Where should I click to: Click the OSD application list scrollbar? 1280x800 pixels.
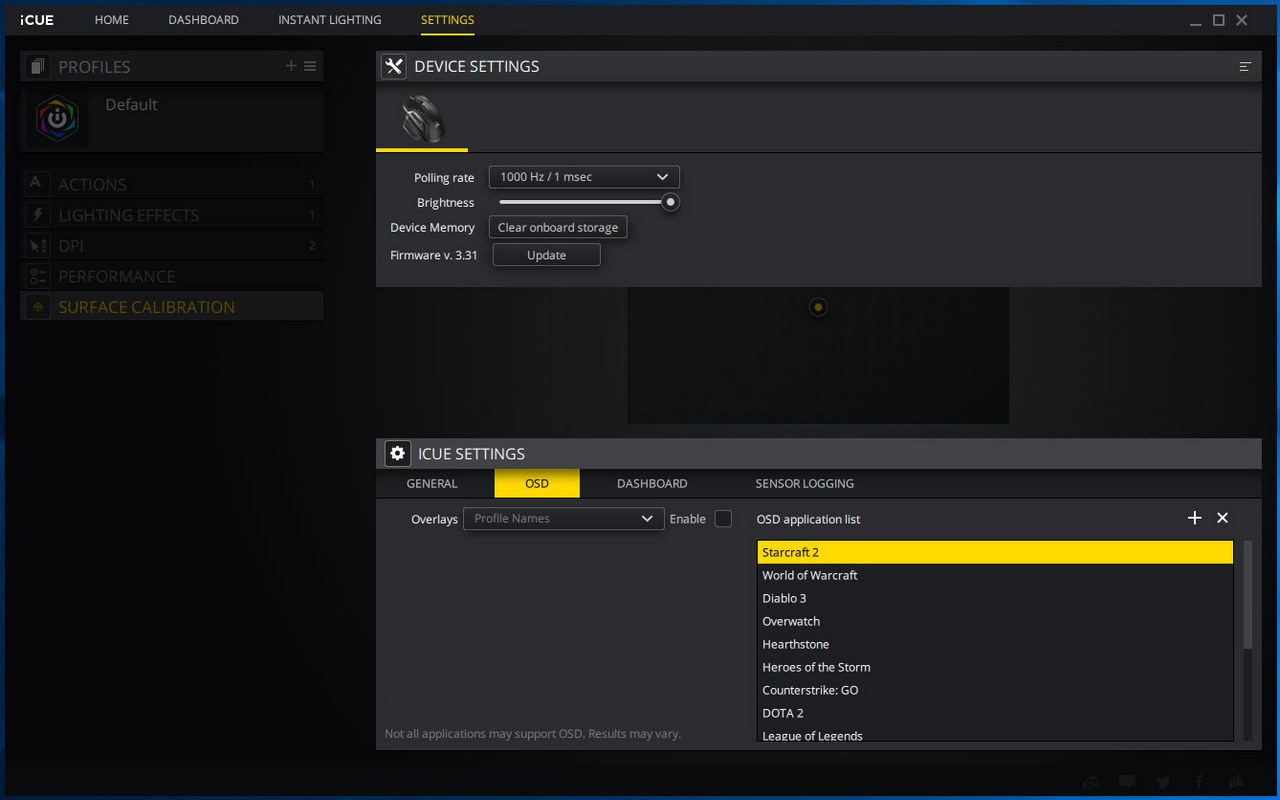pos(1247,595)
